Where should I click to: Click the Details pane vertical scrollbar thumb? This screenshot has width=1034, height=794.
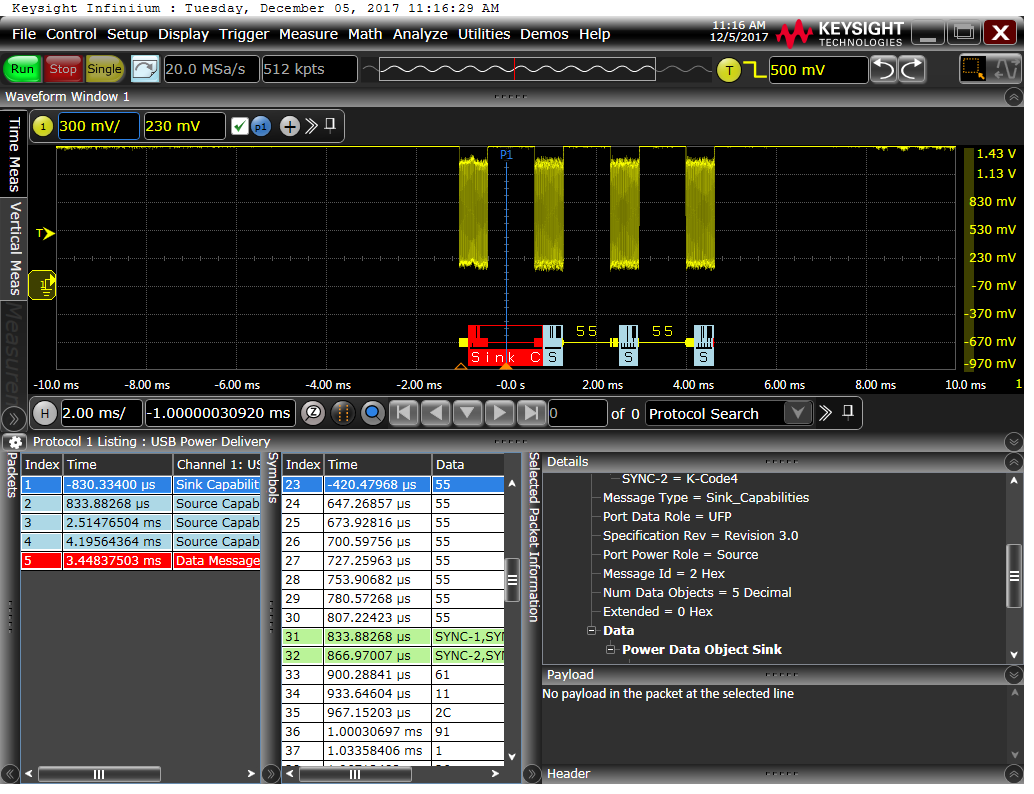(x=1014, y=576)
